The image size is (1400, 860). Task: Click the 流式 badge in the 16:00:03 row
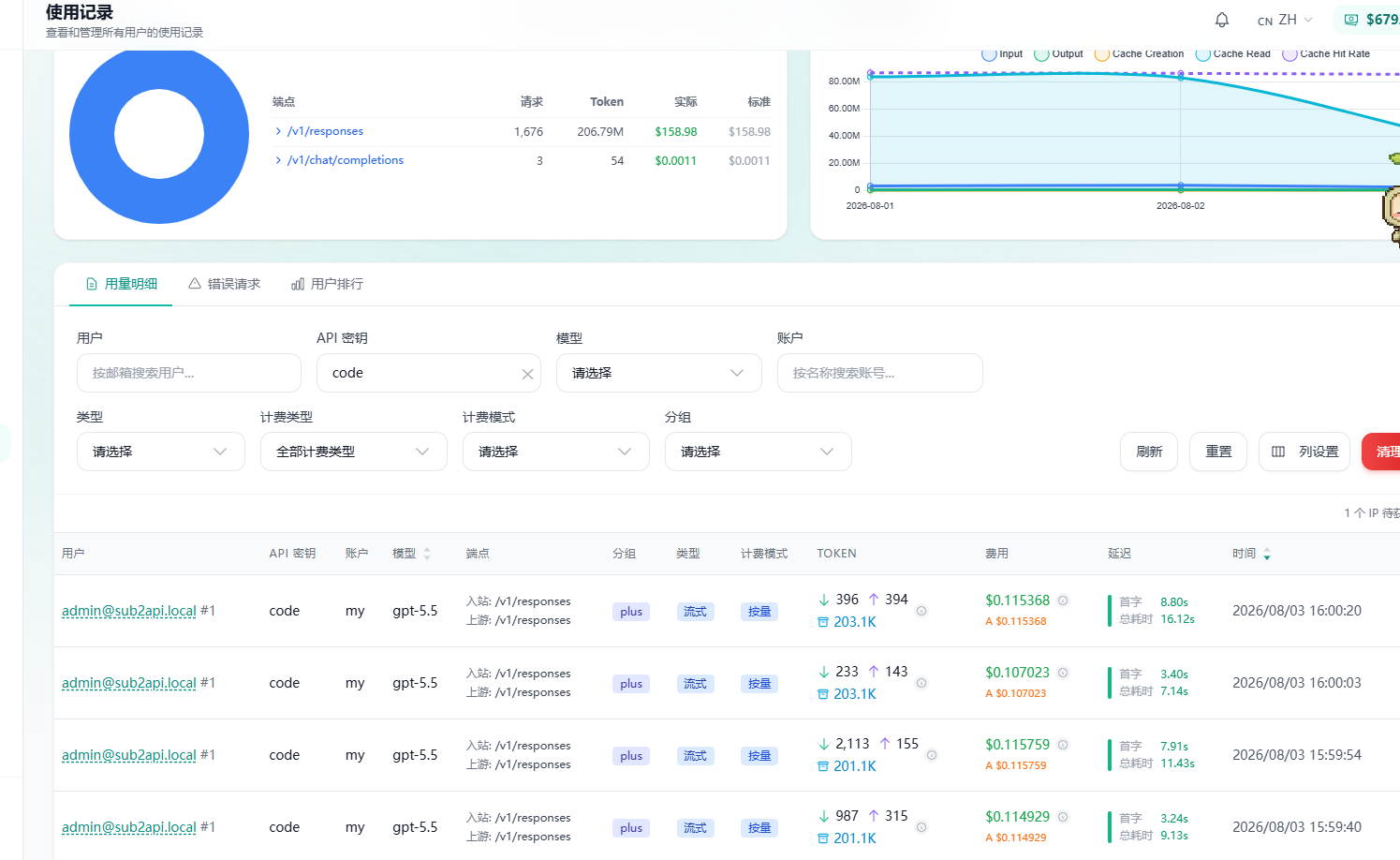click(695, 684)
